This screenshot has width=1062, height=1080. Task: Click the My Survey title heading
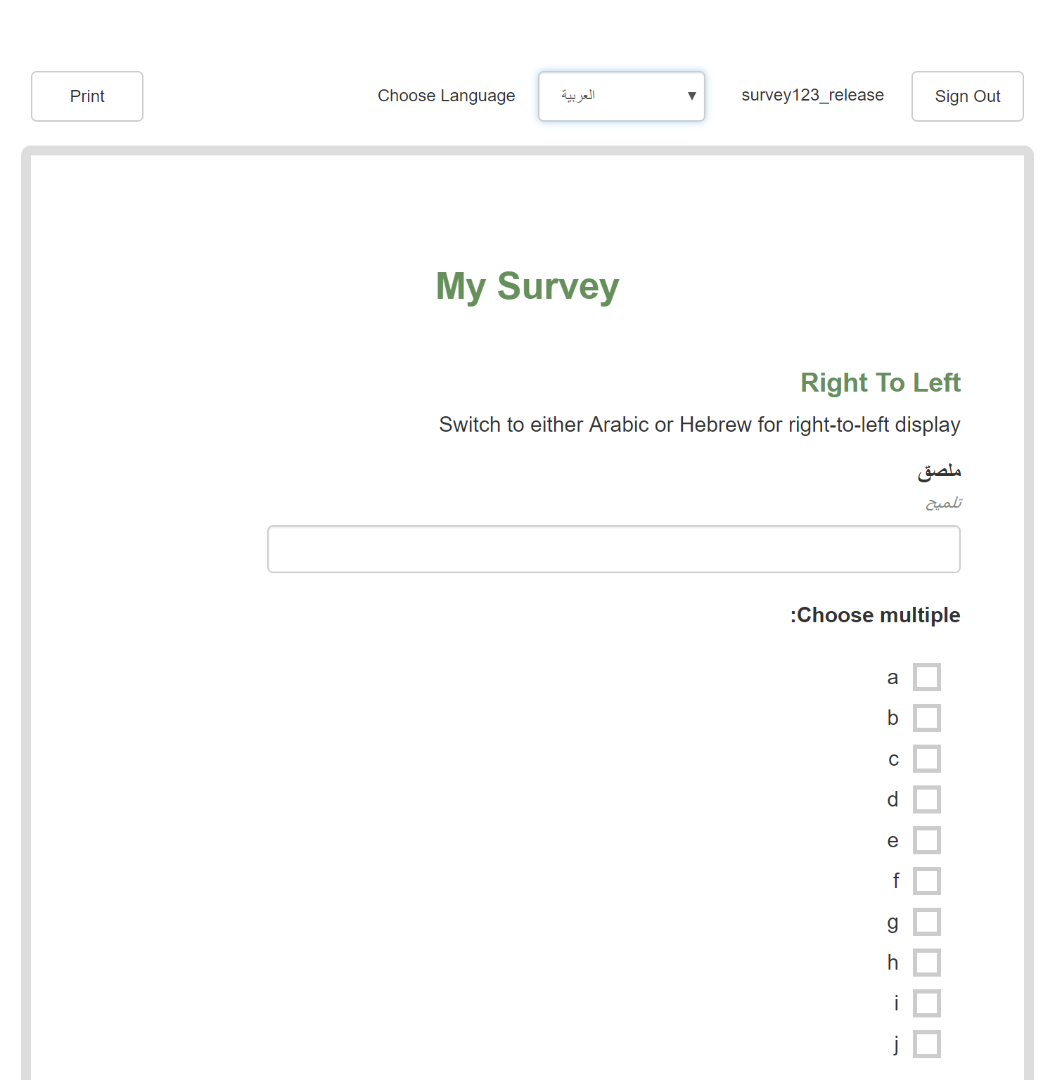(x=527, y=286)
